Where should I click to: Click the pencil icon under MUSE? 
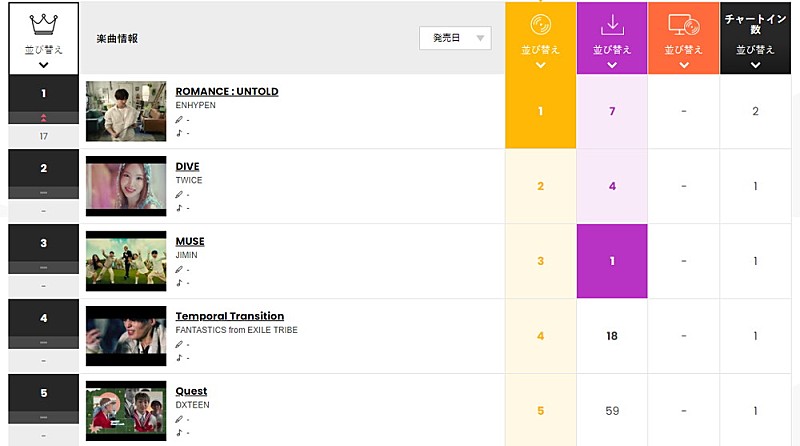[x=179, y=269]
